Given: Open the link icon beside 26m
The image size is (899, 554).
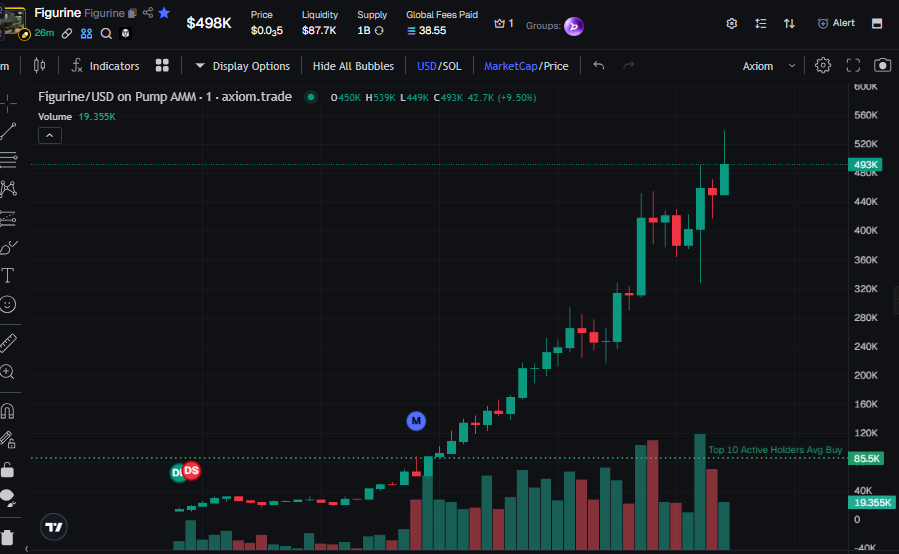Looking at the screenshot, I should pyautogui.click(x=67, y=33).
